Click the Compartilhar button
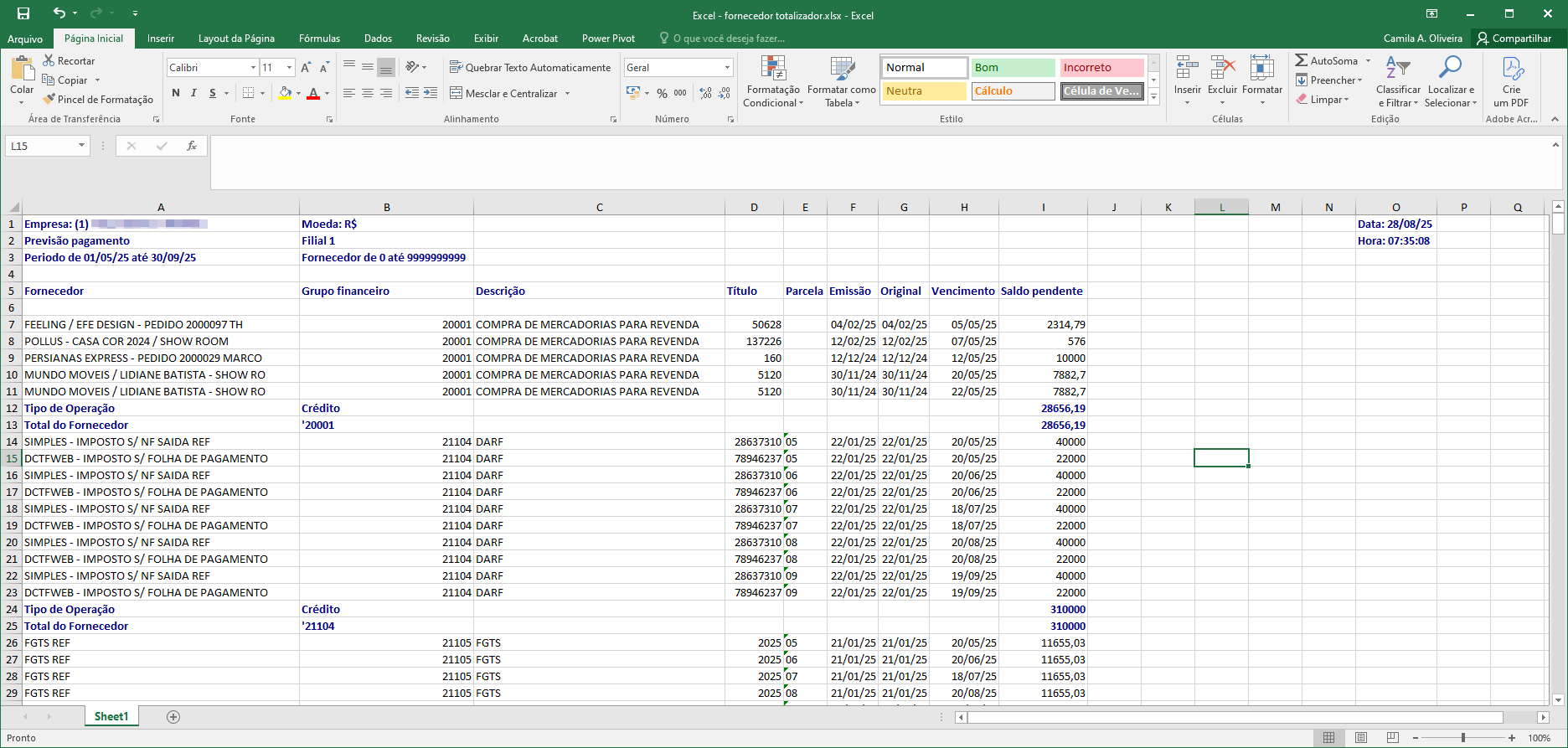The width and height of the screenshot is (1568, 748). point(1514,39)
